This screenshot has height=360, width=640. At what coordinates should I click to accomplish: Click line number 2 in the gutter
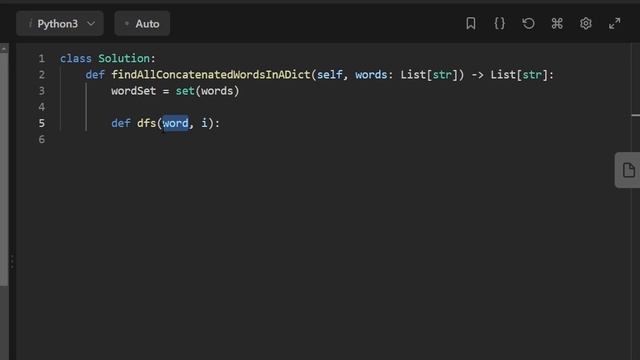(42, 75)
